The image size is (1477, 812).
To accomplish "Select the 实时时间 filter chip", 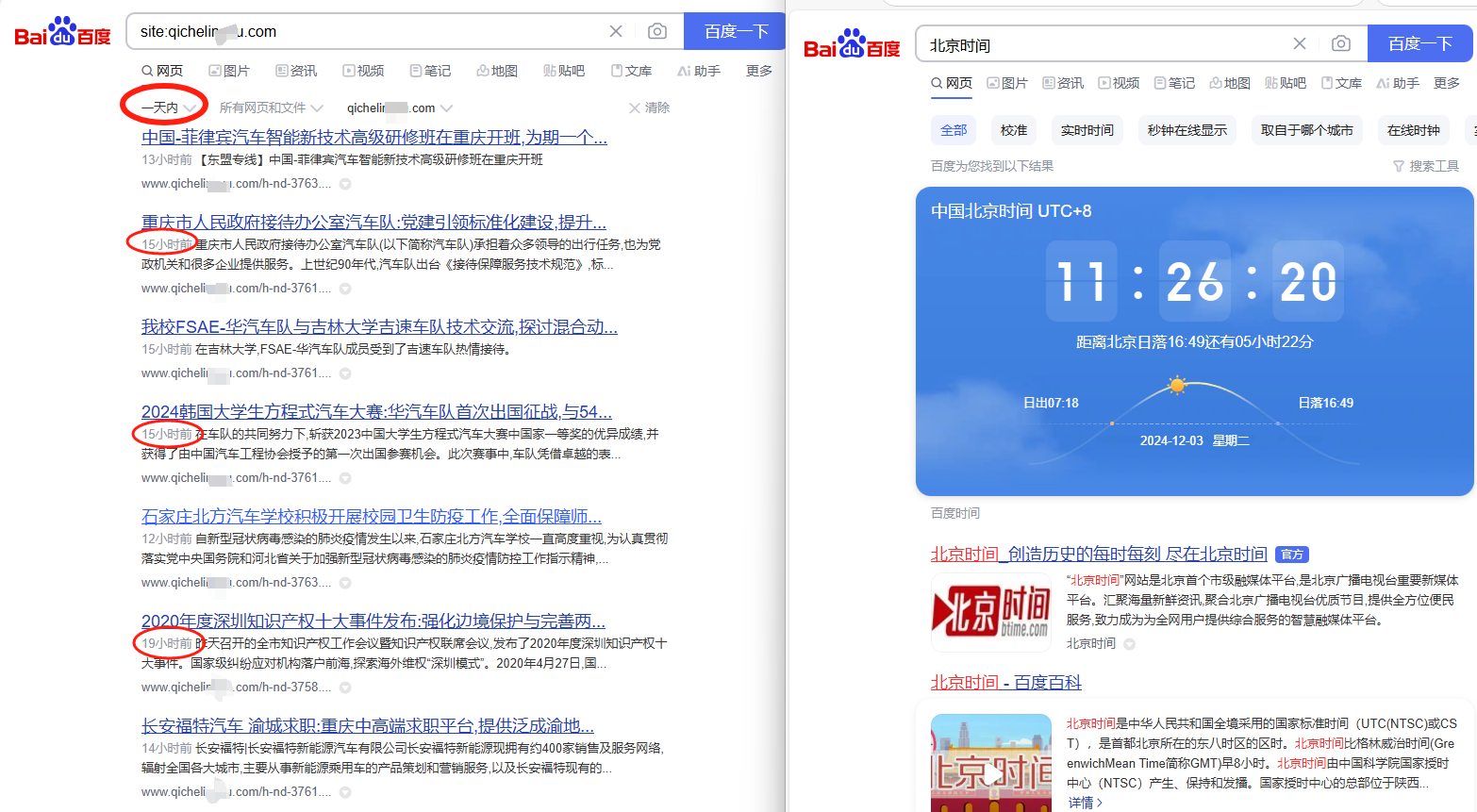I will coord(1087,130).
